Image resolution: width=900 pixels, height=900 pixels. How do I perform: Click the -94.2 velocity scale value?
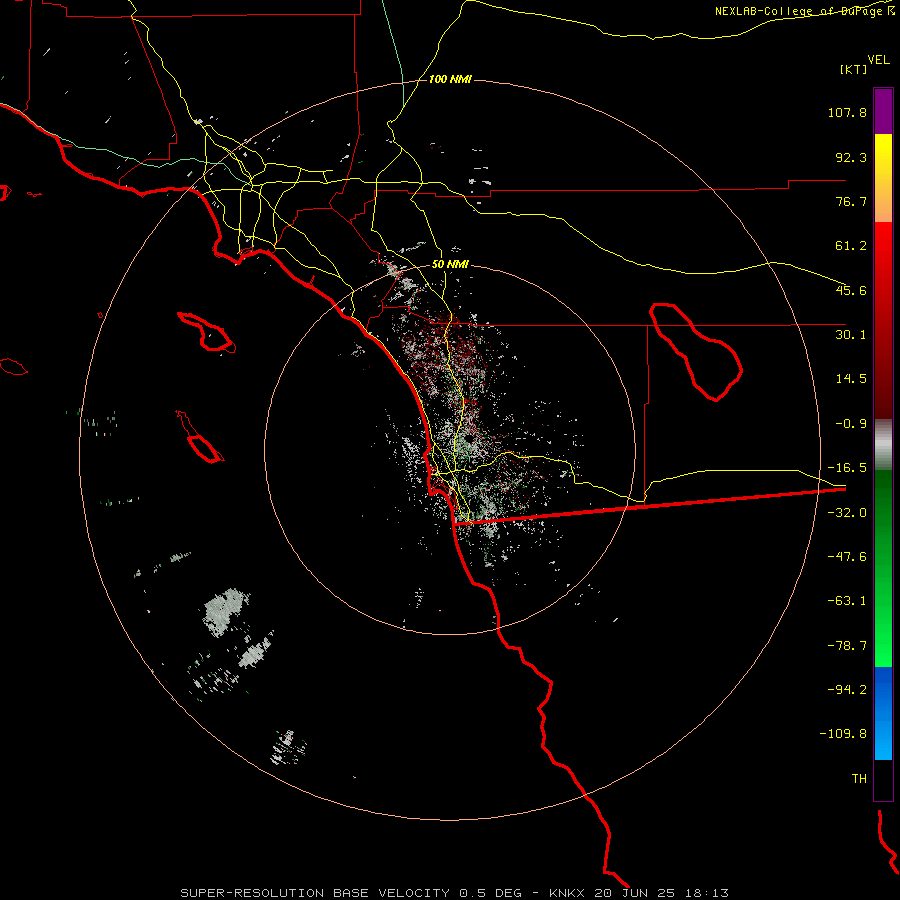847,689
